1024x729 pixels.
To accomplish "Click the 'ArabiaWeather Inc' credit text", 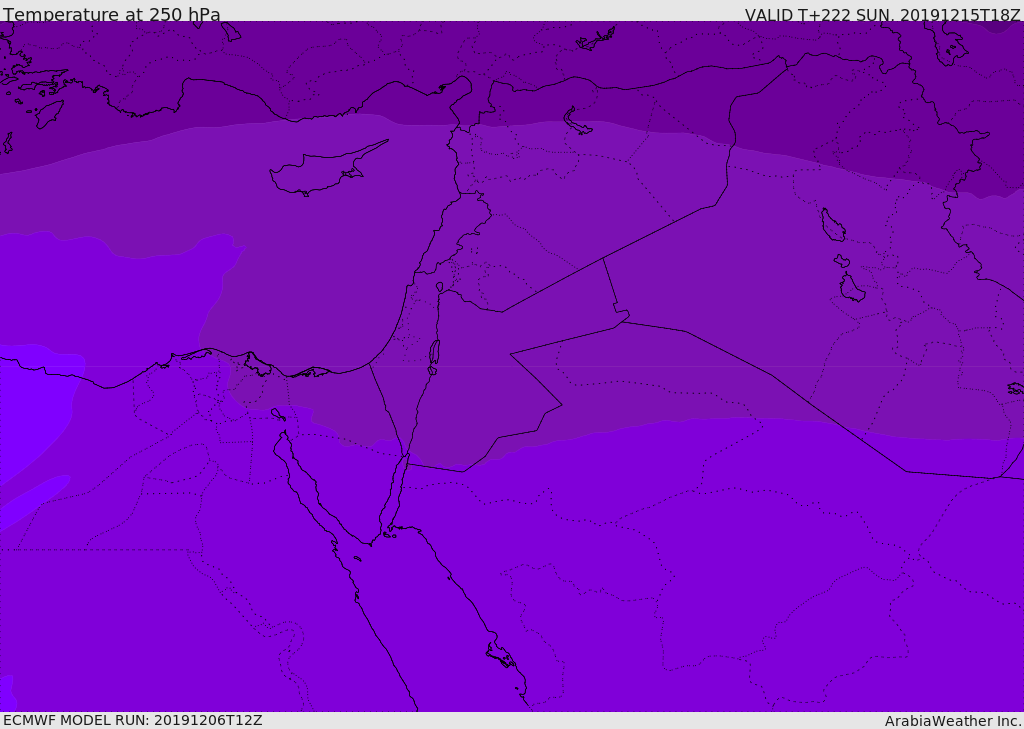I will 951,721.
